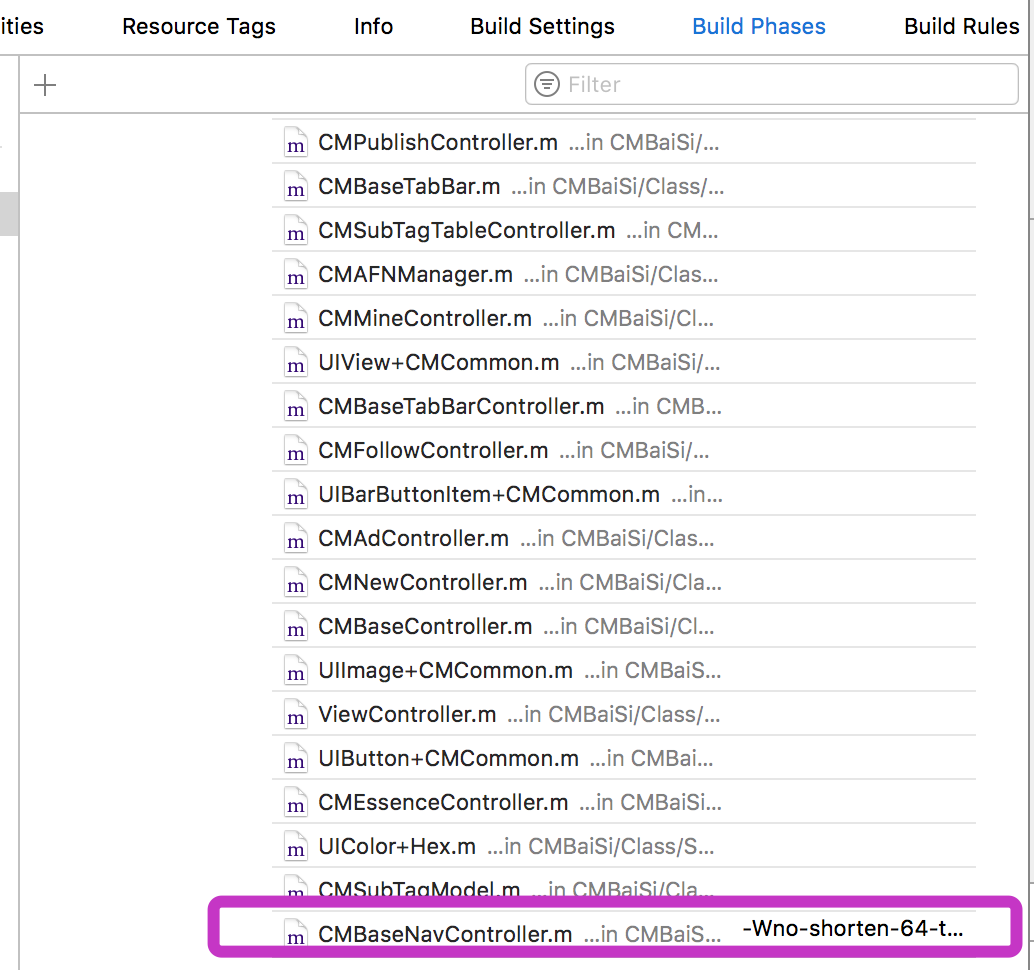Select the UIView+CMCommon.m row
1034x970 pixels.
624,362
